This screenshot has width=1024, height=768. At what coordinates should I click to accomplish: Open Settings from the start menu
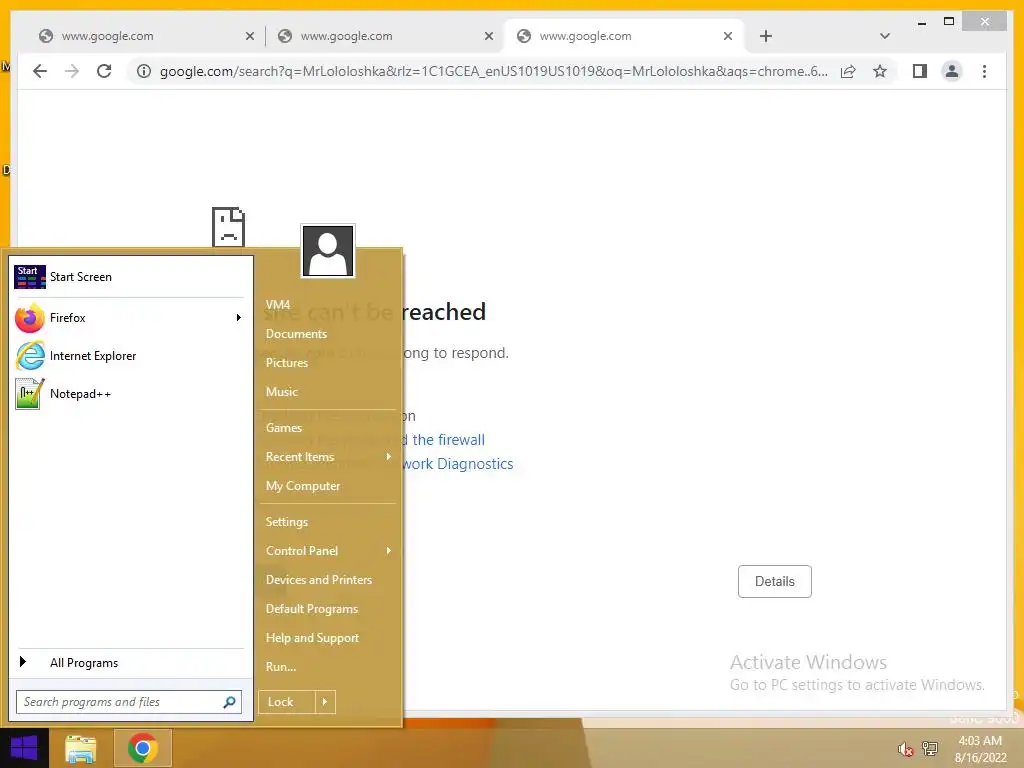[287, 522]
